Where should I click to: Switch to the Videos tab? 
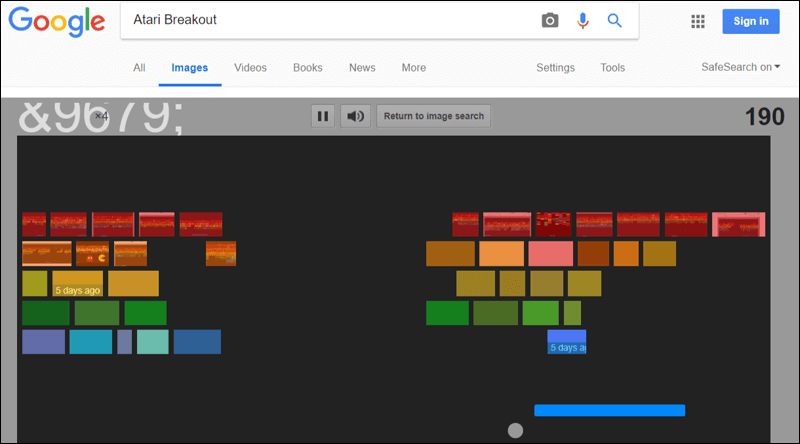point(250,68)
